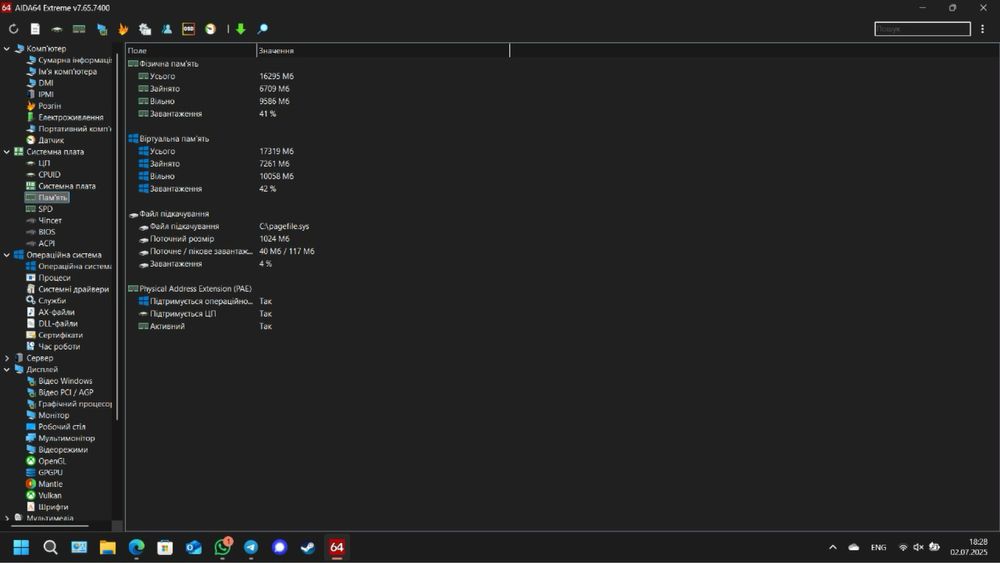This screenshot has height=563, width=1000.
Task: Launch the flame stability test icon
Action: coord(123,29)
